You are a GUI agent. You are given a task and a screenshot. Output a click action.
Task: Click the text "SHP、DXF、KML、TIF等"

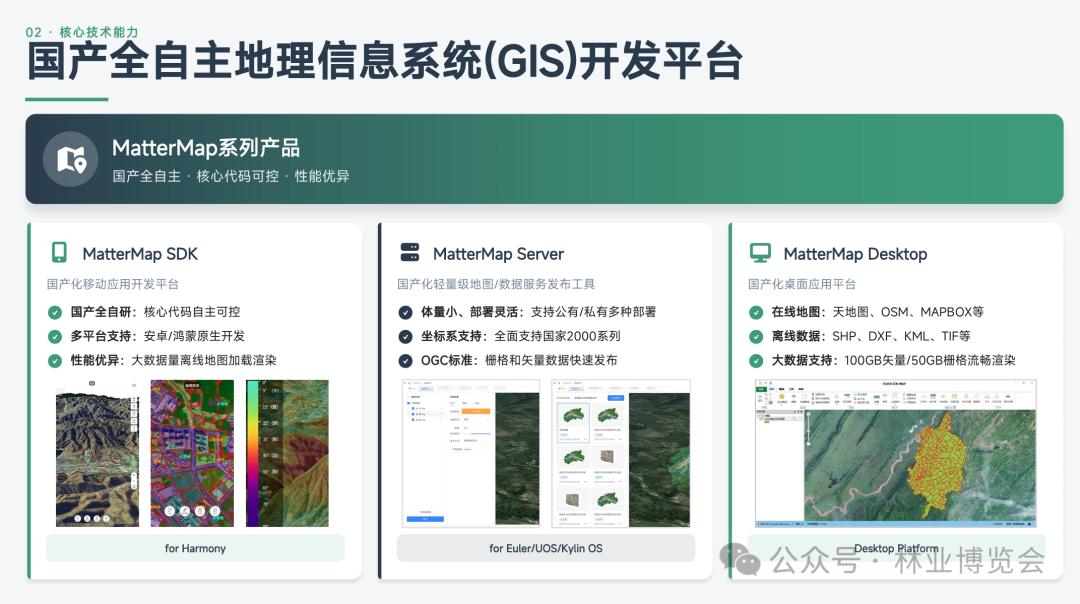pyautogui.click(x=901, y=336)
